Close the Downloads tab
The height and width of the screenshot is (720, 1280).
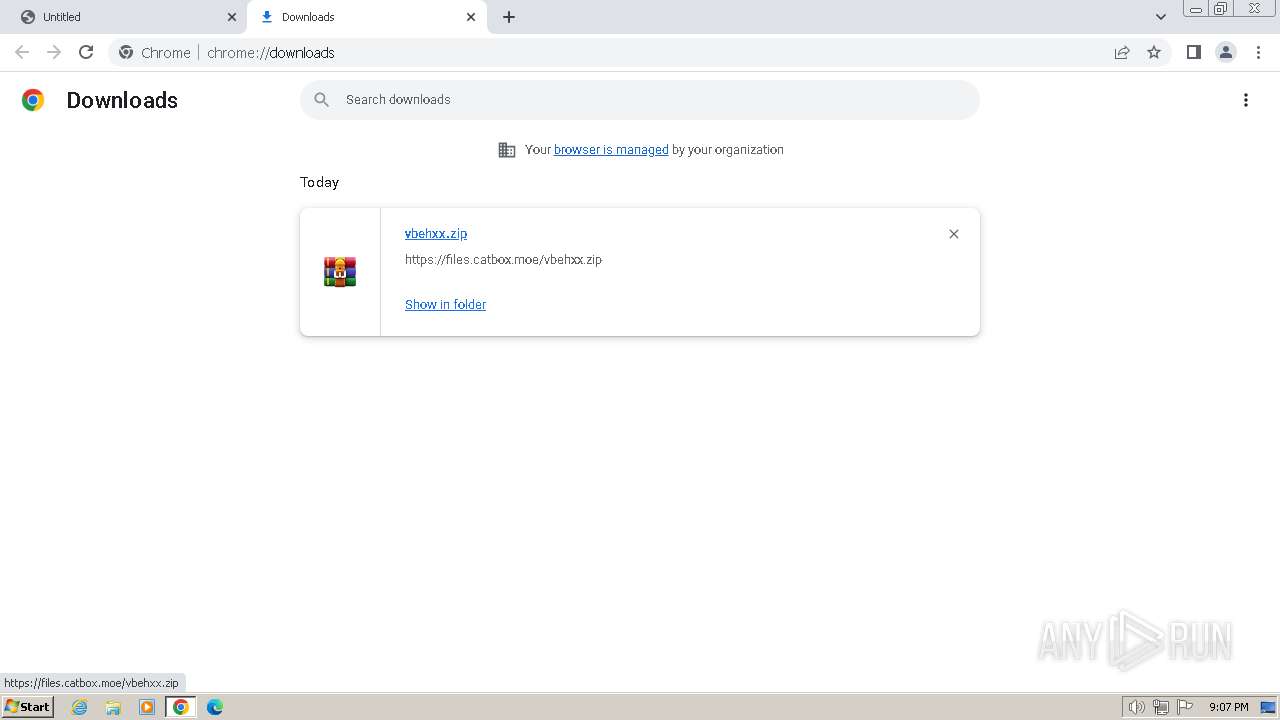coord(471,17)
